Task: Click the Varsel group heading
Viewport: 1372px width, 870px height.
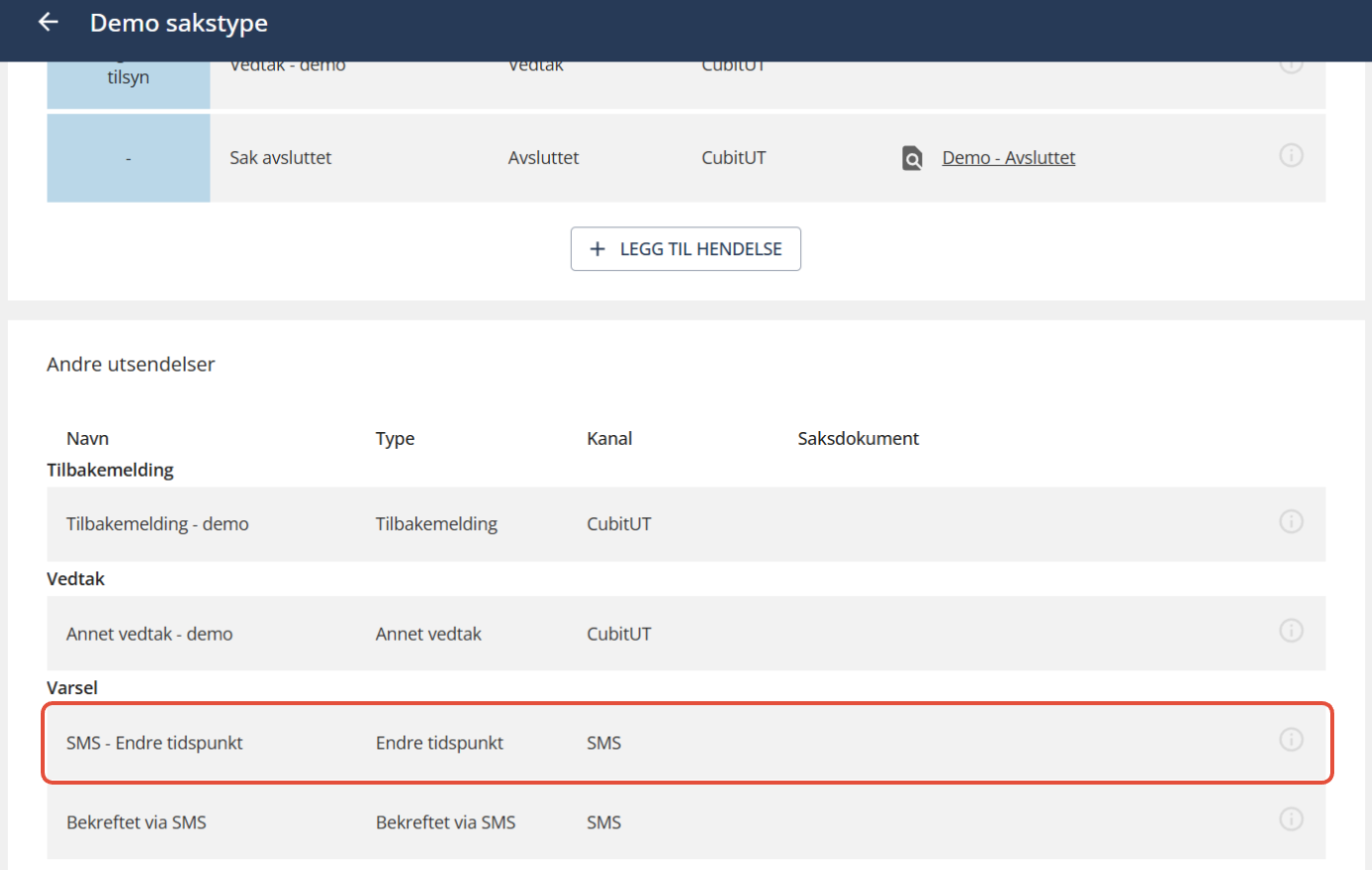Action: click(72, 688)
